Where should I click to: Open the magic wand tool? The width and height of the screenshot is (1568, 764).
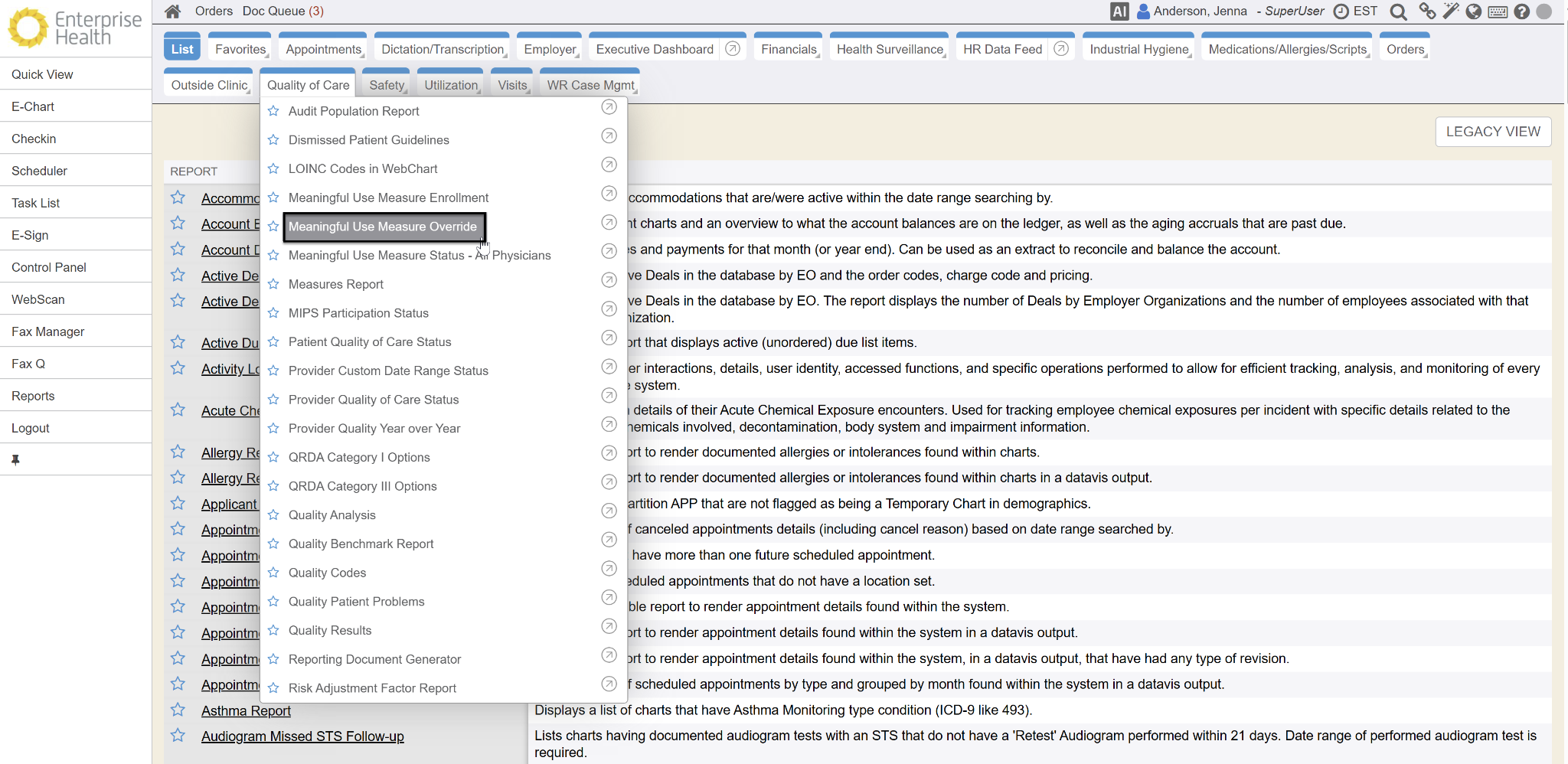(x=1451, y=11)
